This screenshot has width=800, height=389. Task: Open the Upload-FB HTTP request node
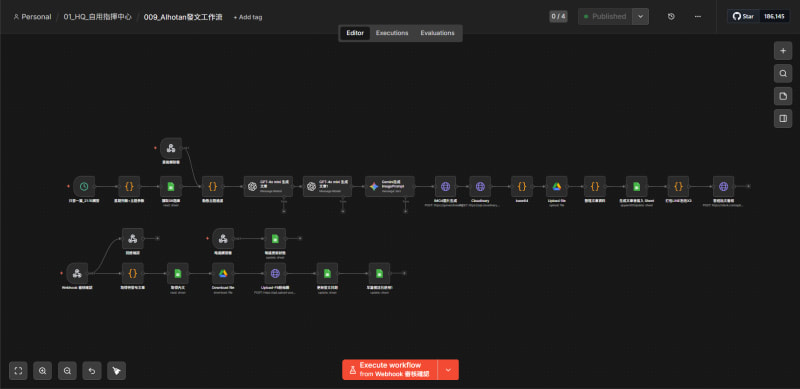275,274
